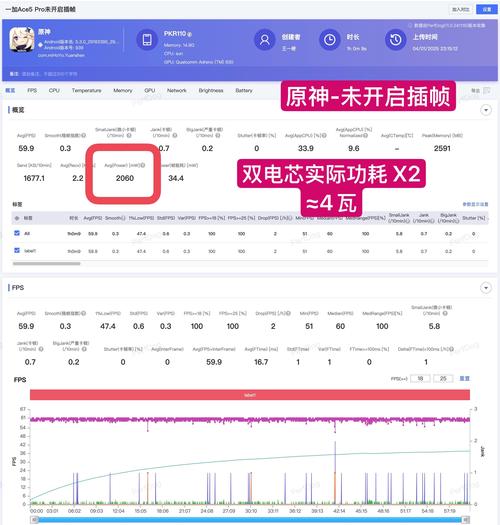
Task: Click the info icon beside overview SmallJank
Action: coord(129,136)
